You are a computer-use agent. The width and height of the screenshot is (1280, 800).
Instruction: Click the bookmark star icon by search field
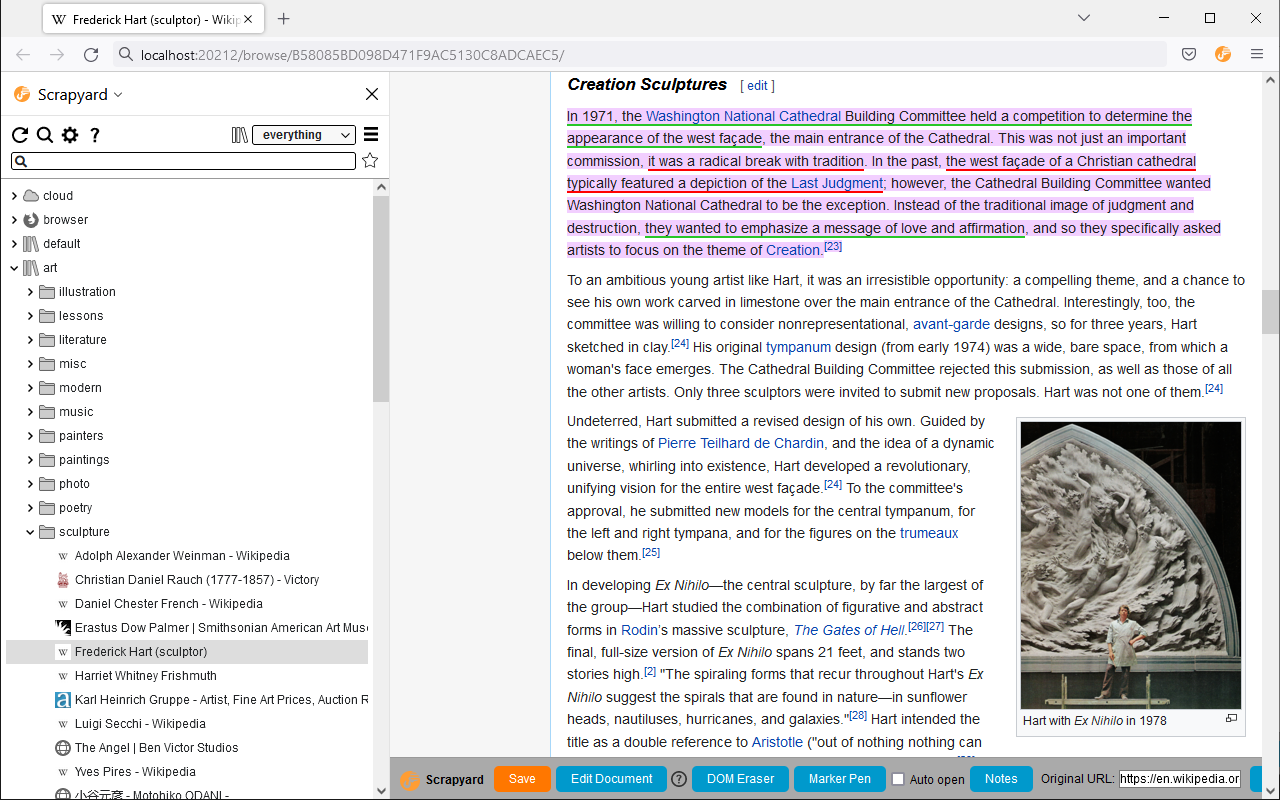tap(370, 161)
